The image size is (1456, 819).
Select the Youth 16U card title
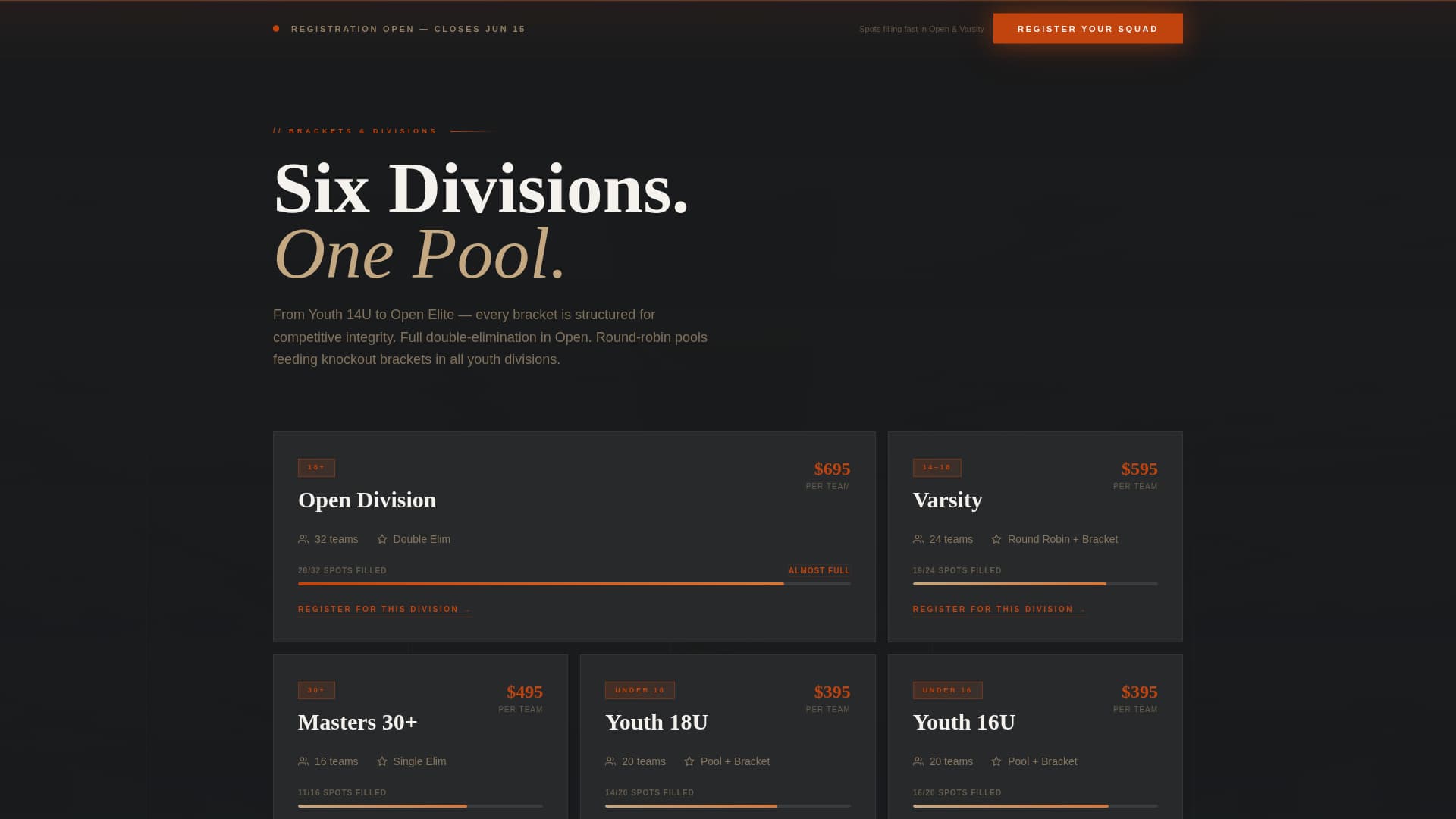point(964,722)
